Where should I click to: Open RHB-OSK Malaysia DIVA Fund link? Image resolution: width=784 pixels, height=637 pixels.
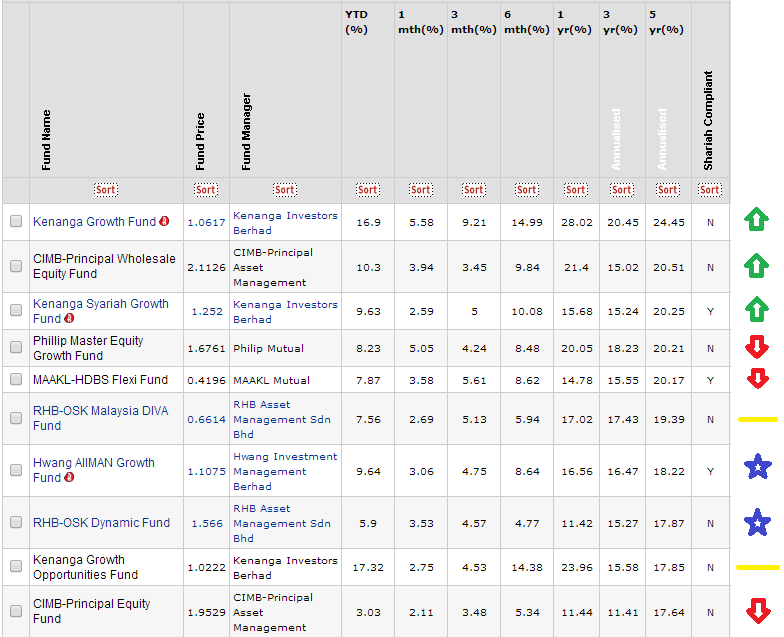point(100,418)
